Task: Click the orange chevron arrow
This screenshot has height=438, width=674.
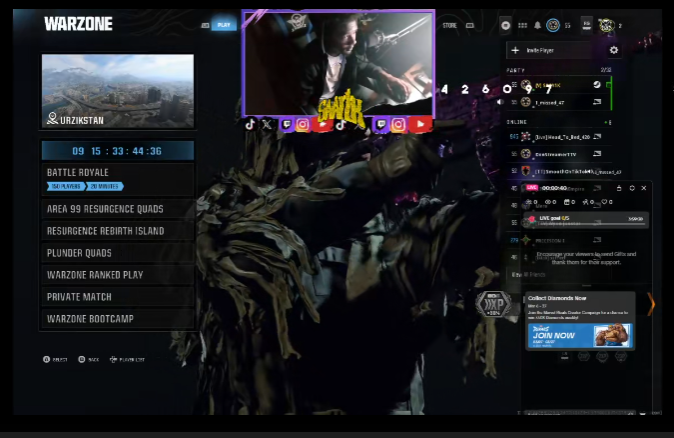Action: tap(651, 303)
